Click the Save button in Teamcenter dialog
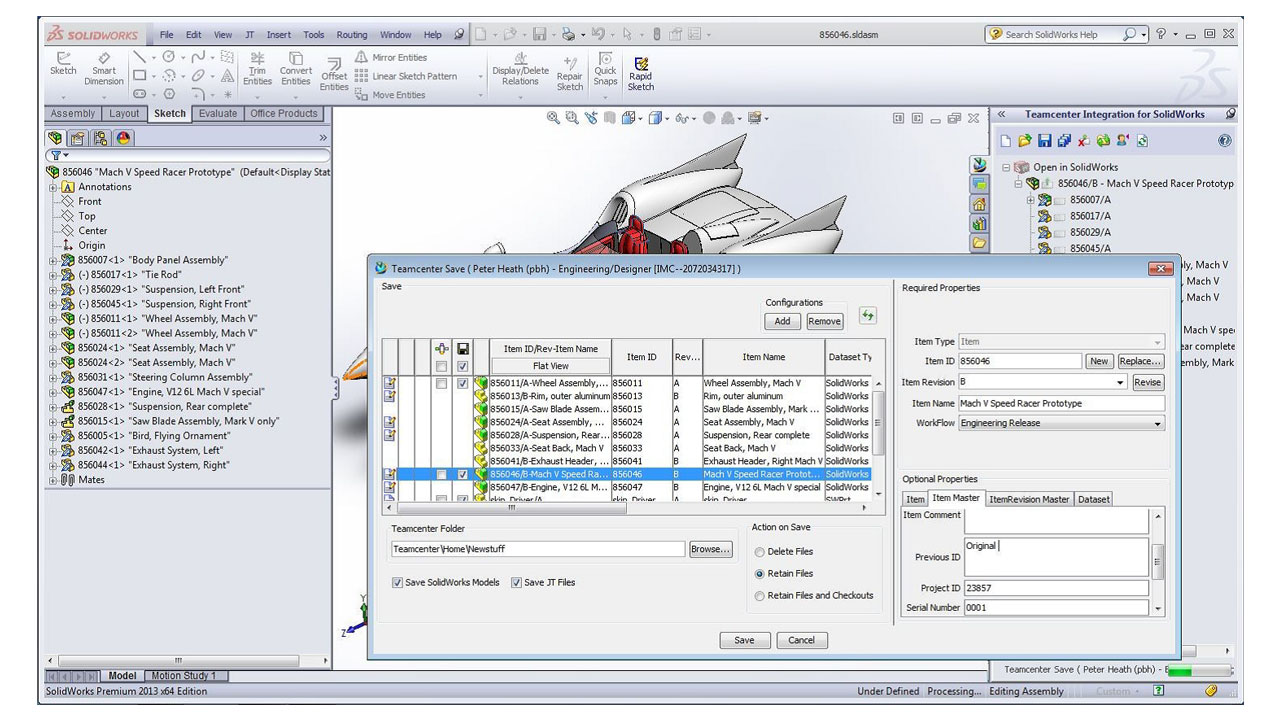This screenshot has height=720, width=1280. (x=744, y=640)
